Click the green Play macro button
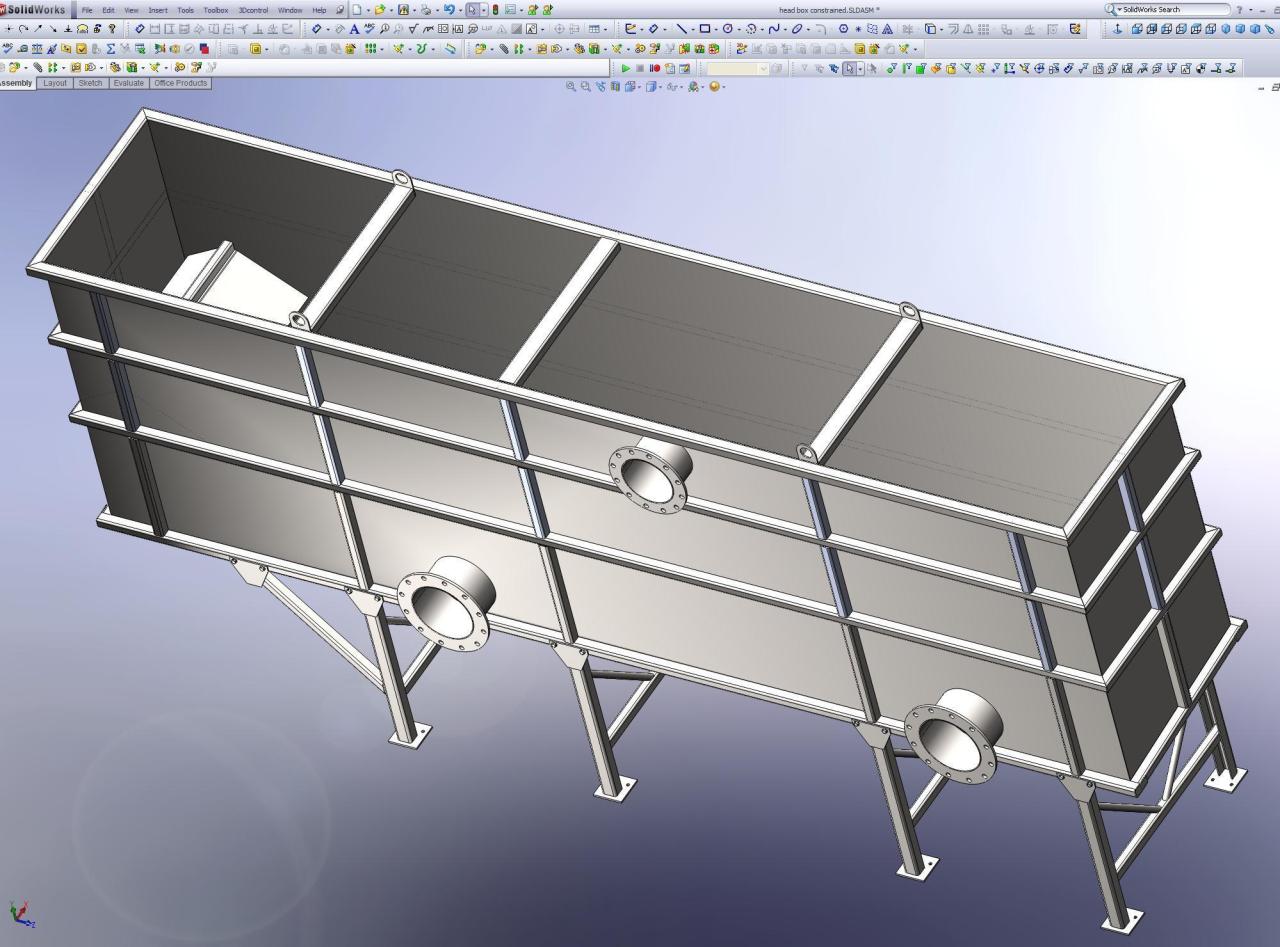This screenshot has height=947, width=1280. (626, 68)
